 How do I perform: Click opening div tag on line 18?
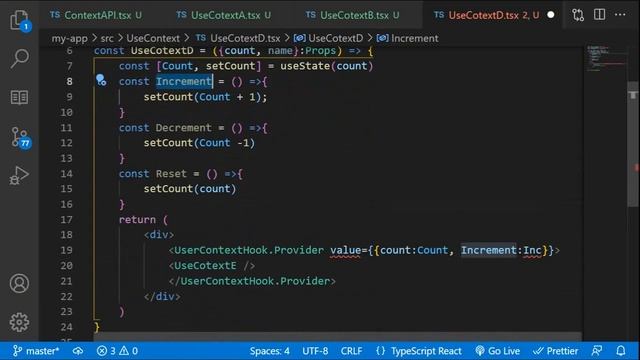coord(159,235)
